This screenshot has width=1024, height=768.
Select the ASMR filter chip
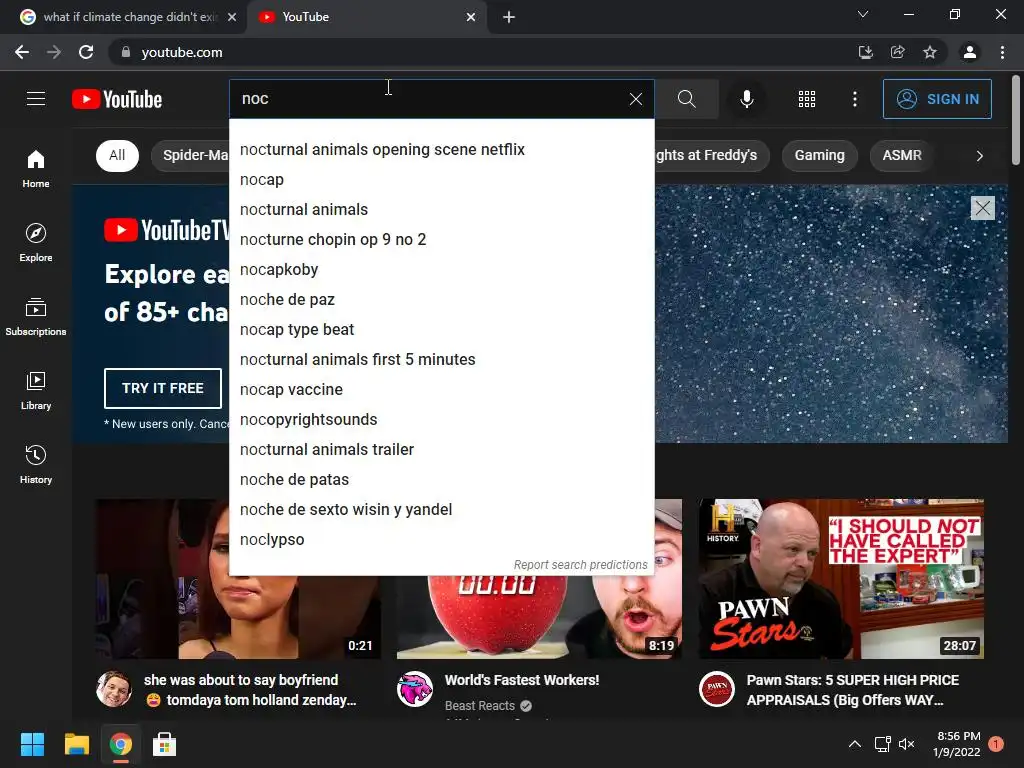click(x=902, y=155)
